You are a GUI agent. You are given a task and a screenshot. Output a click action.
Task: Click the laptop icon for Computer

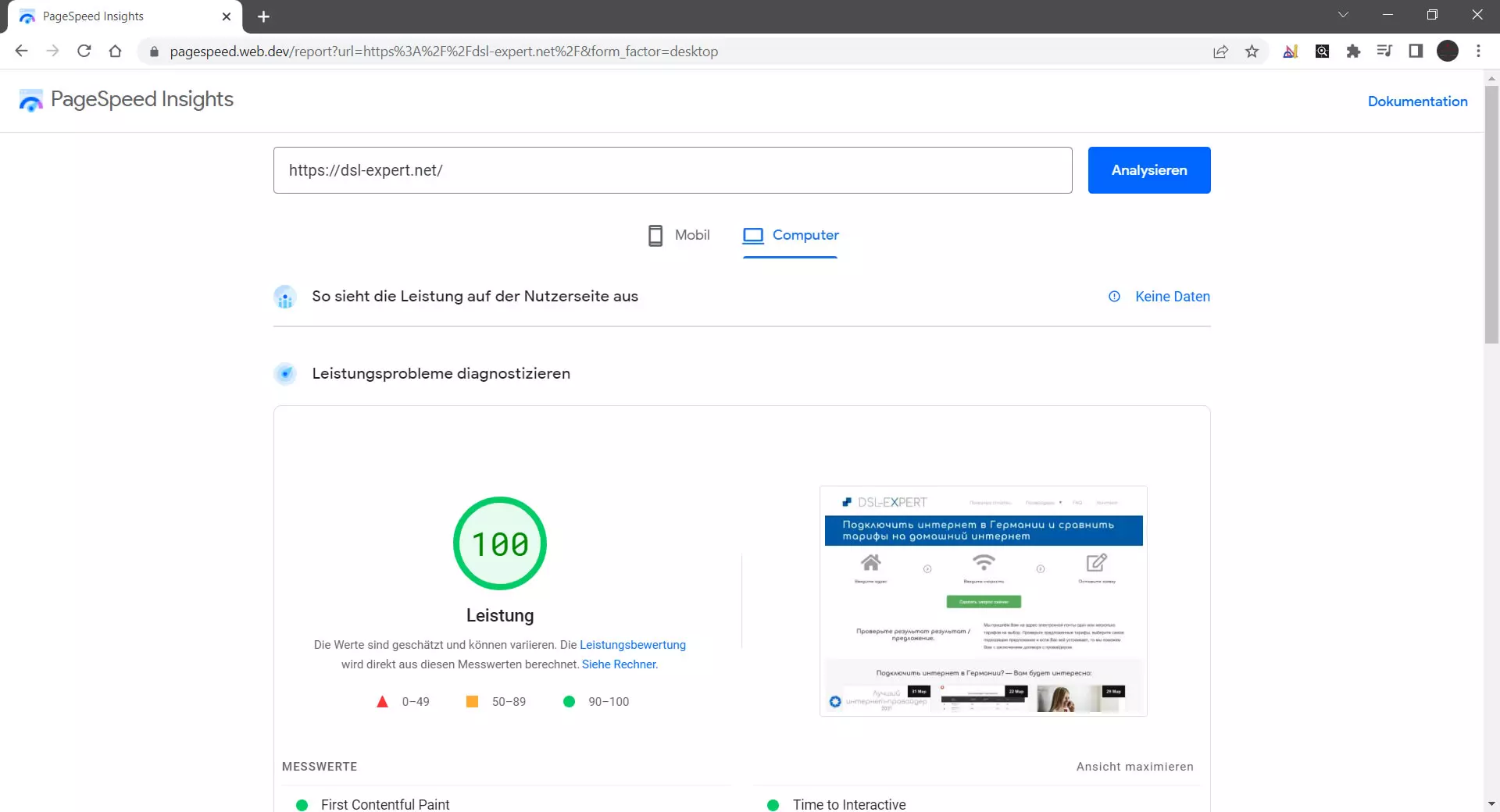(x=753, y=236)
